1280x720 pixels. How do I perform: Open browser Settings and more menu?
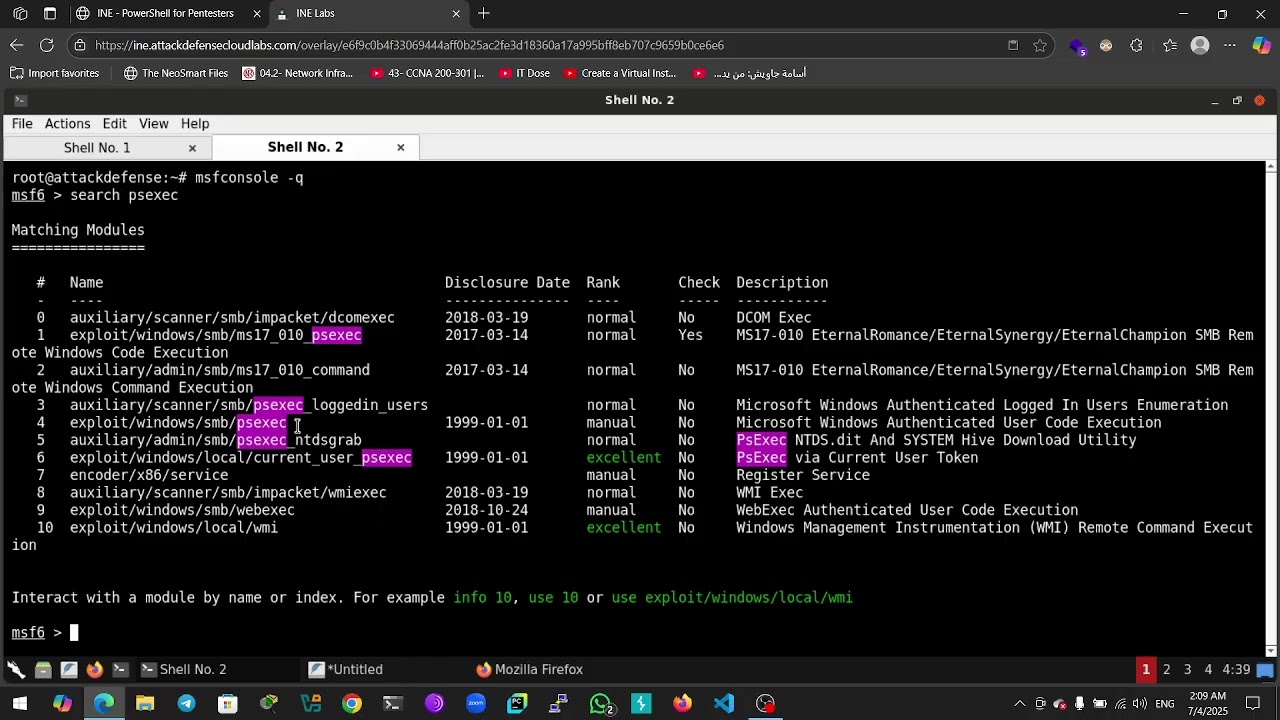click(1230, 45)
